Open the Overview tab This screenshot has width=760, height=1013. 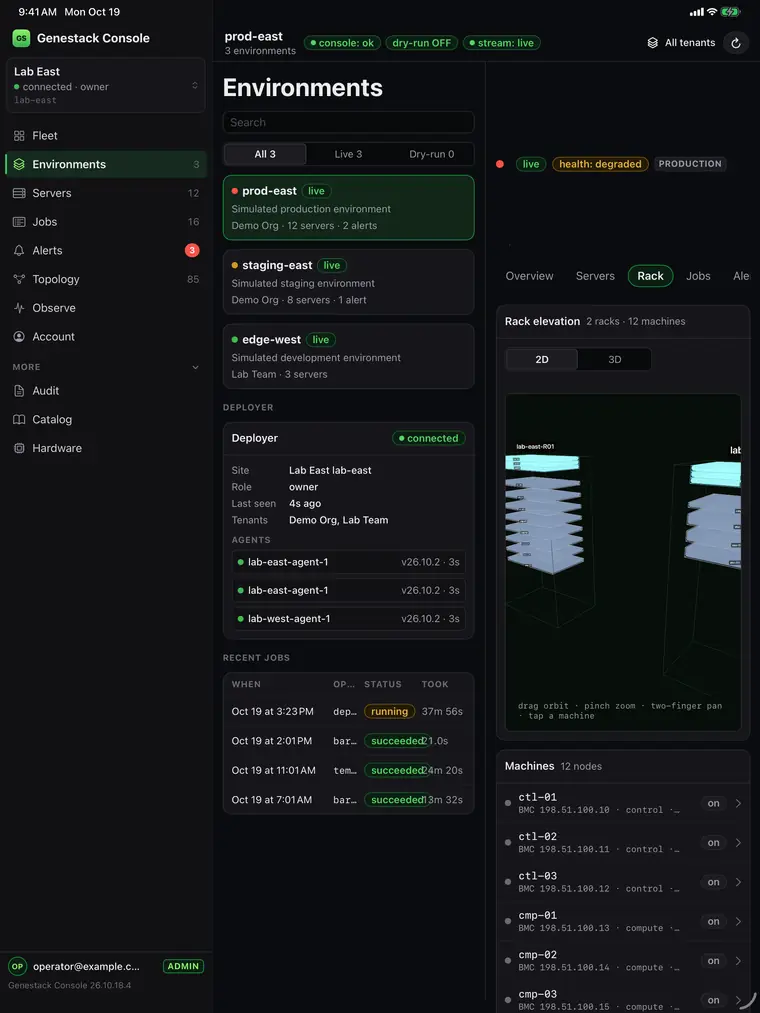(x=529, y=276)
